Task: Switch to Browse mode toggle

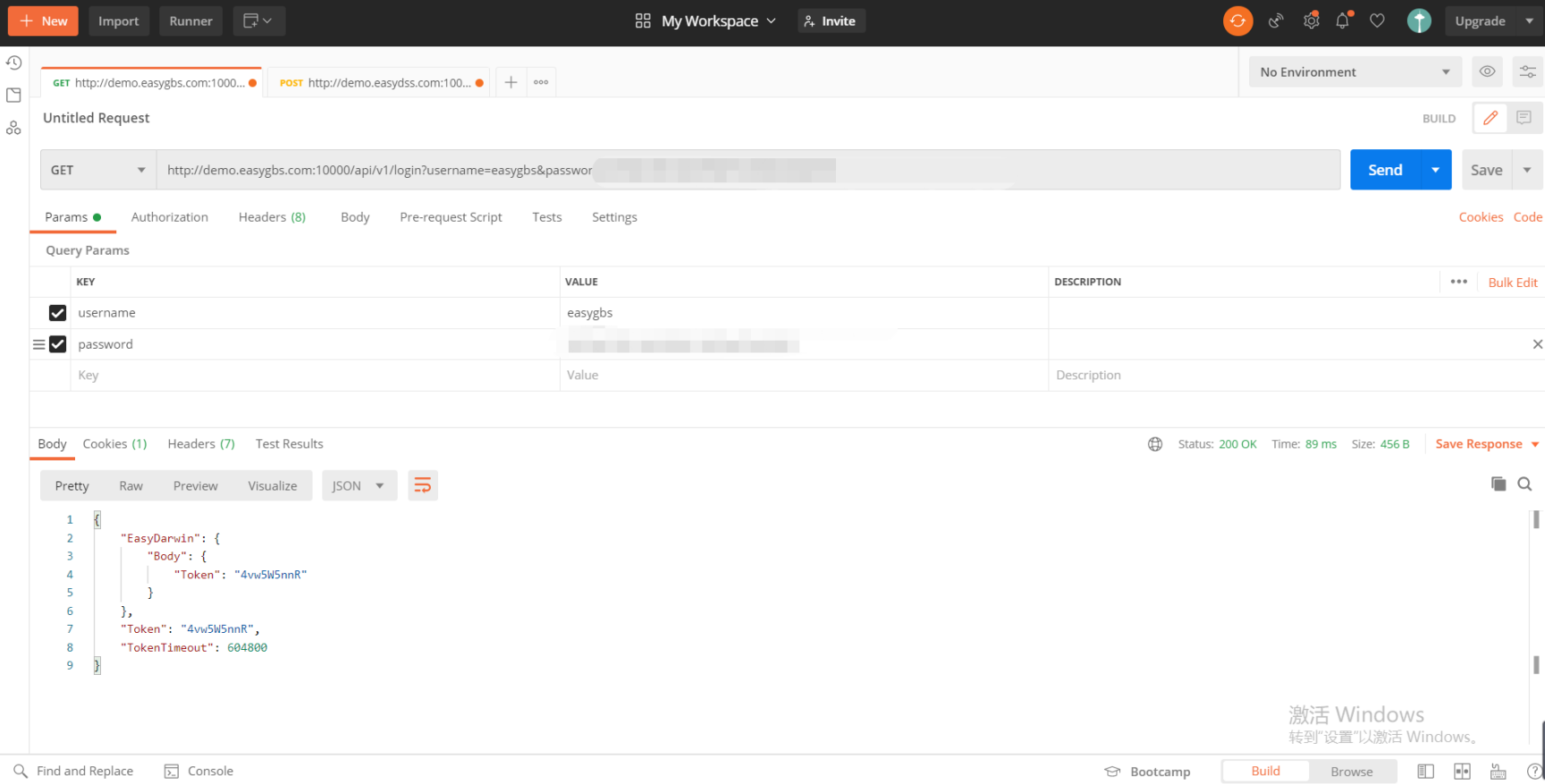Action: coord(1351,771)
